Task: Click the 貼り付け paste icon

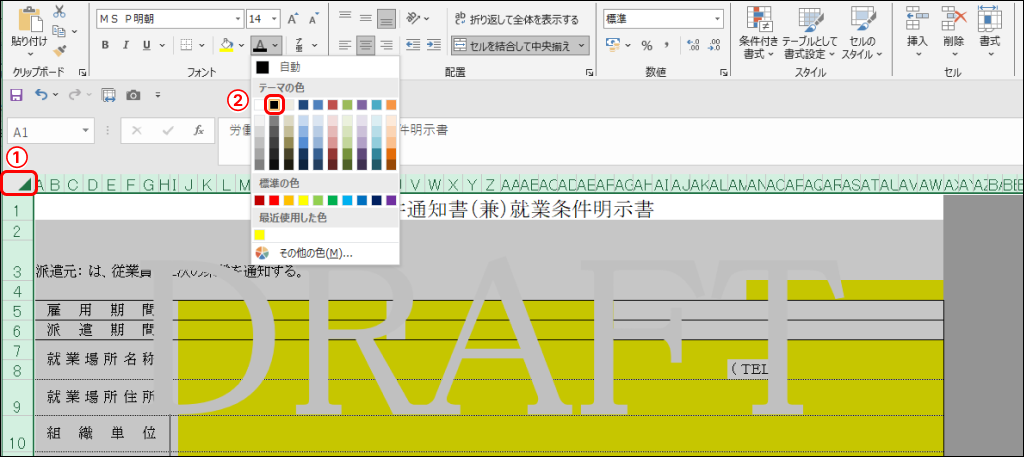Action: pos(29,20)
